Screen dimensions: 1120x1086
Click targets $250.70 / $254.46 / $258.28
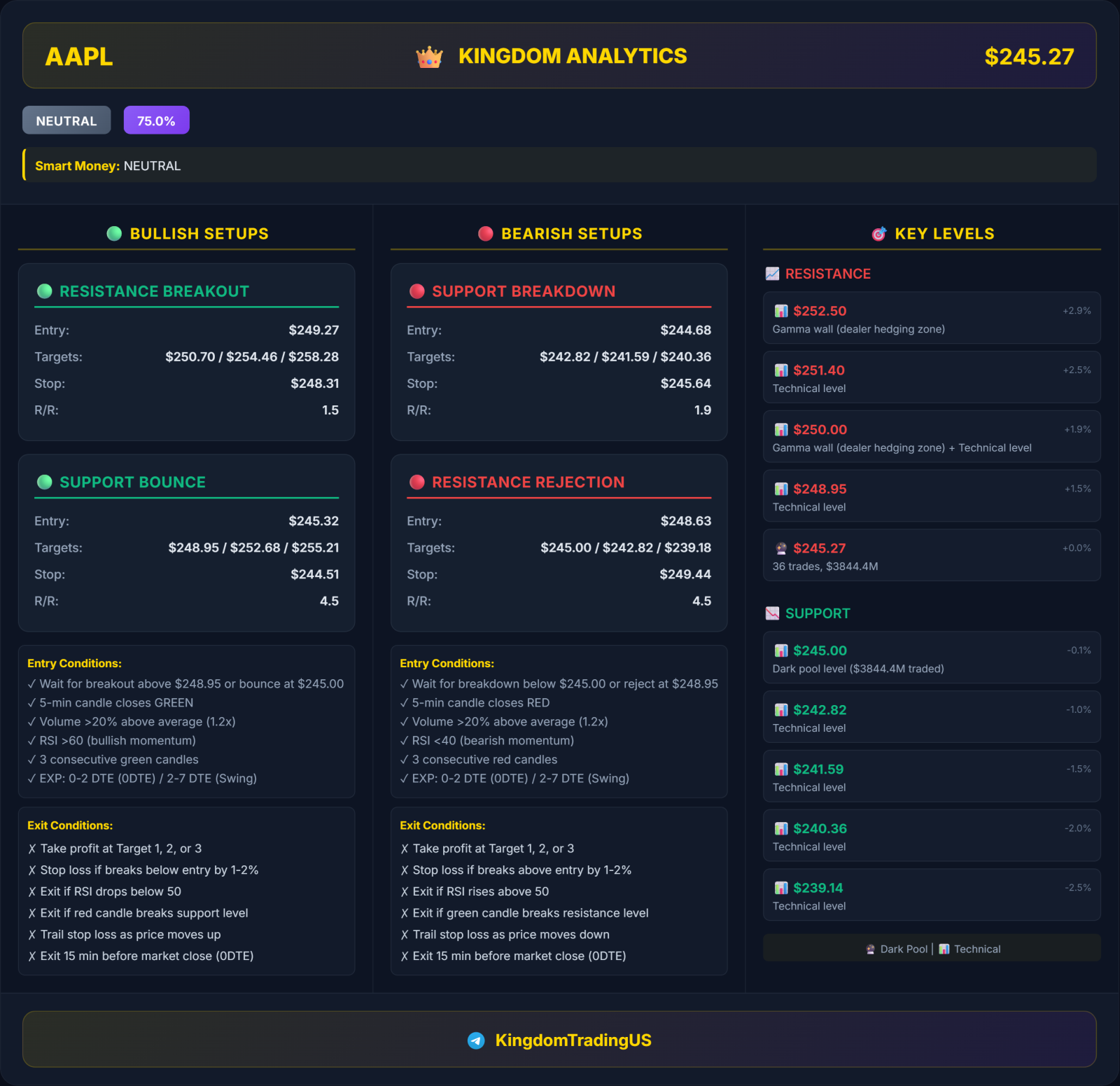tap(252, 356)
